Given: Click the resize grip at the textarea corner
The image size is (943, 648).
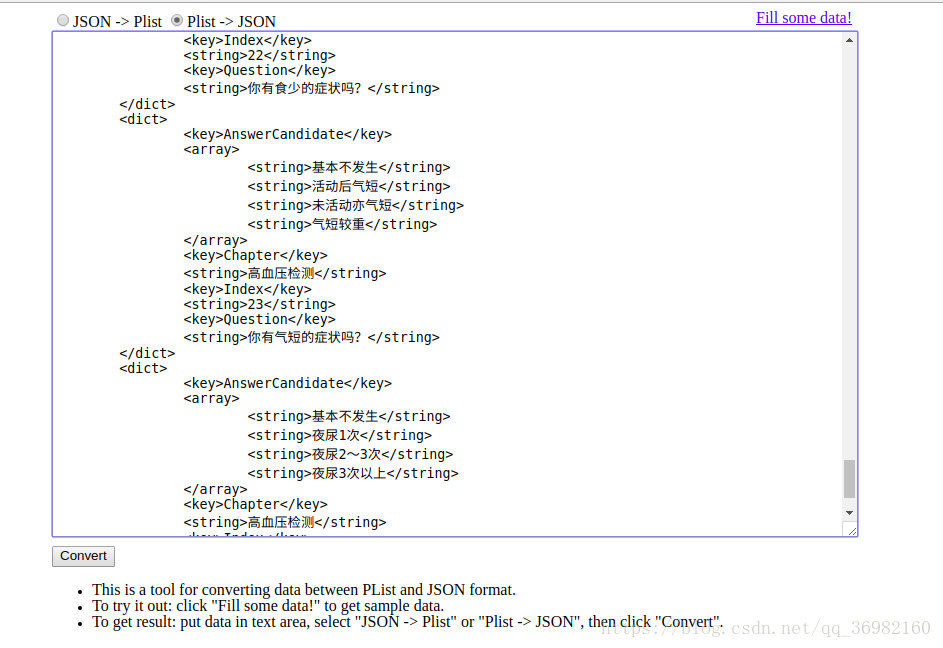Looking at the screenshot, I should pyautogui.click(x=850, y=530).
